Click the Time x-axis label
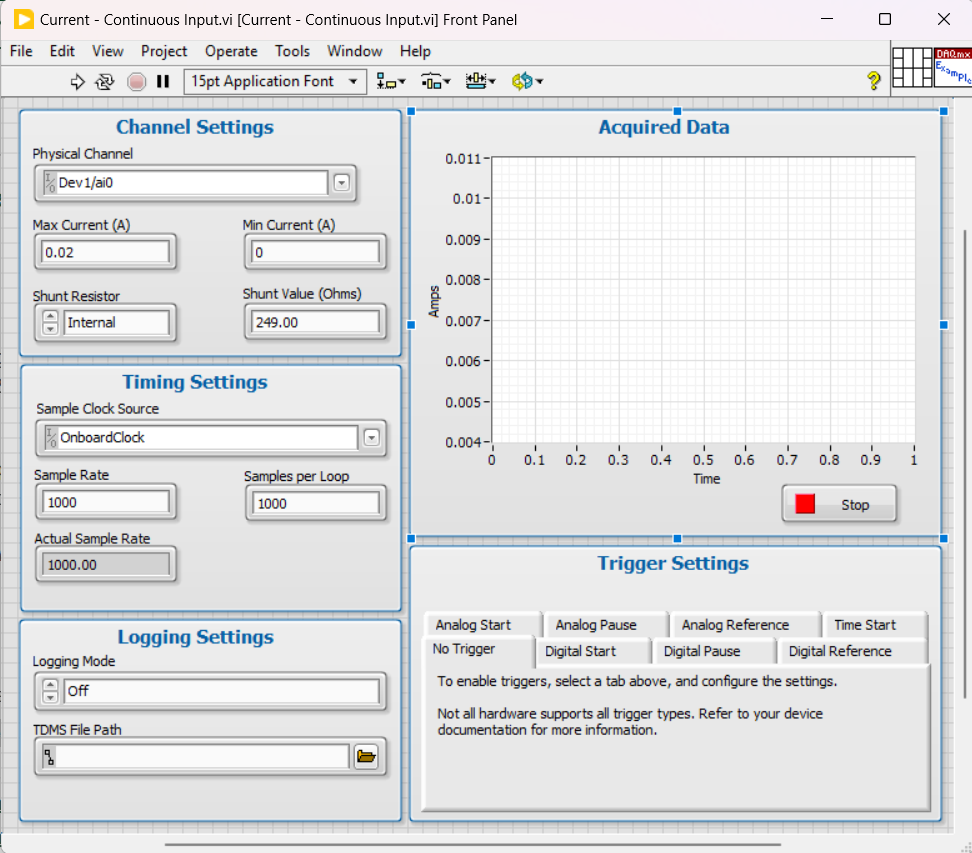The width and height of the screenshot is (972, 853). click(x=707, y=479)
